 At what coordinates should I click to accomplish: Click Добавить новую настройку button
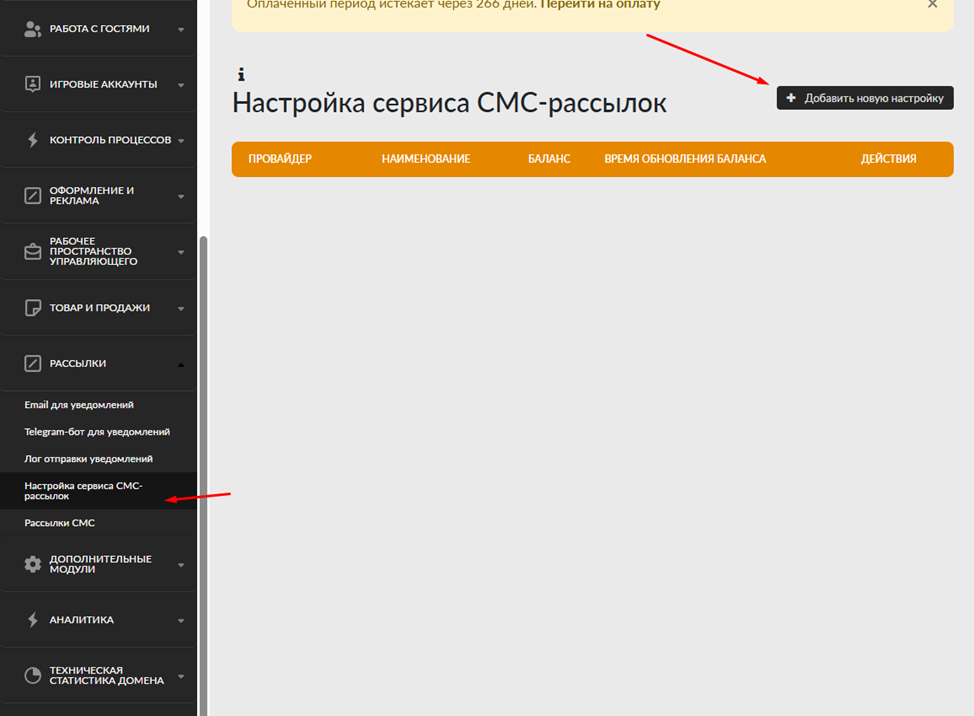[x=865, y=98]
